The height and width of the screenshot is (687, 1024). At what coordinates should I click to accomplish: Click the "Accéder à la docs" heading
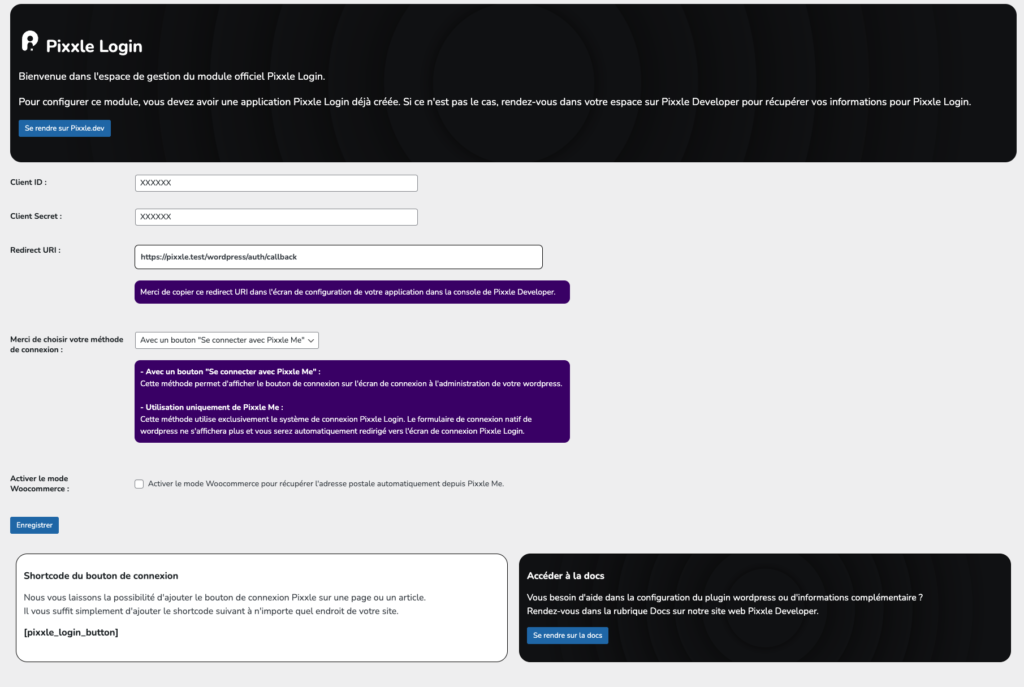pyautogui.click(x=565, y=576)
